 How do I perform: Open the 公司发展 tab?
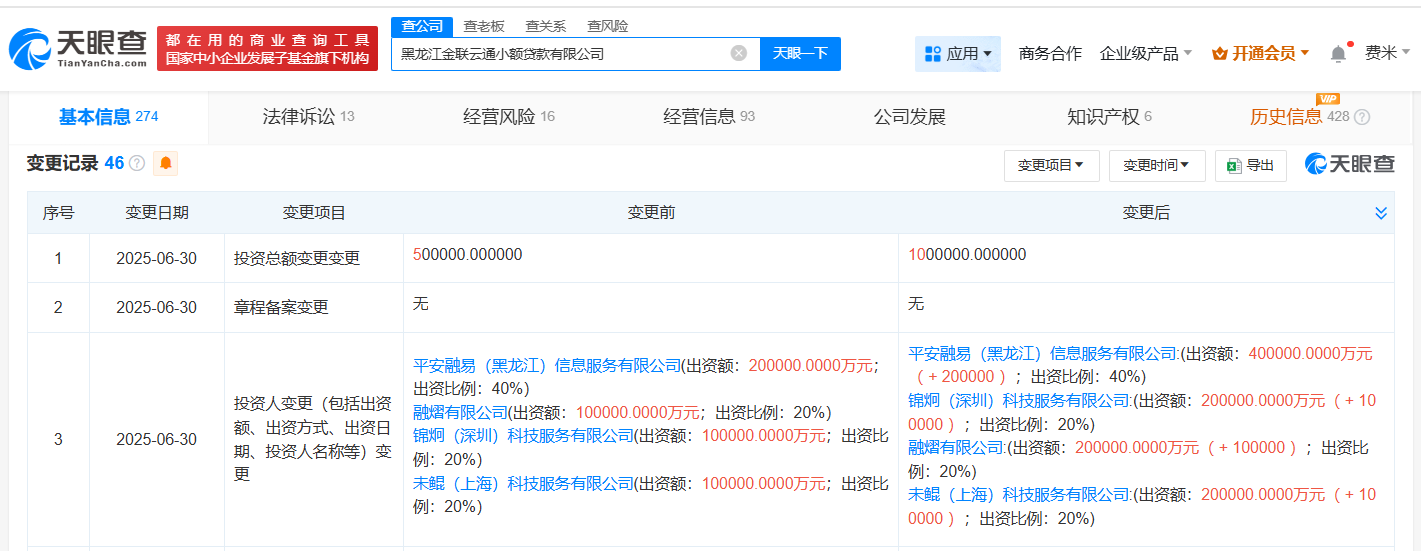[x=909, y=117]
